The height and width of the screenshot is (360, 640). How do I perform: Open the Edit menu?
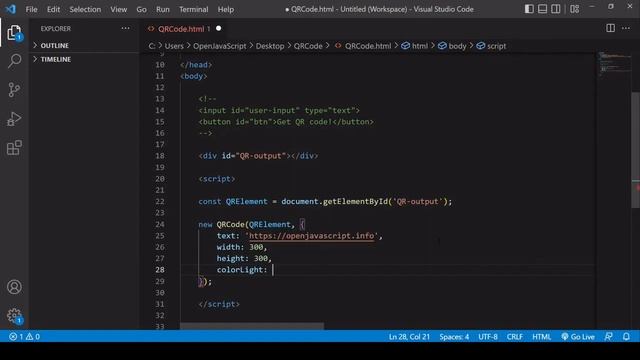pos(53,9)
